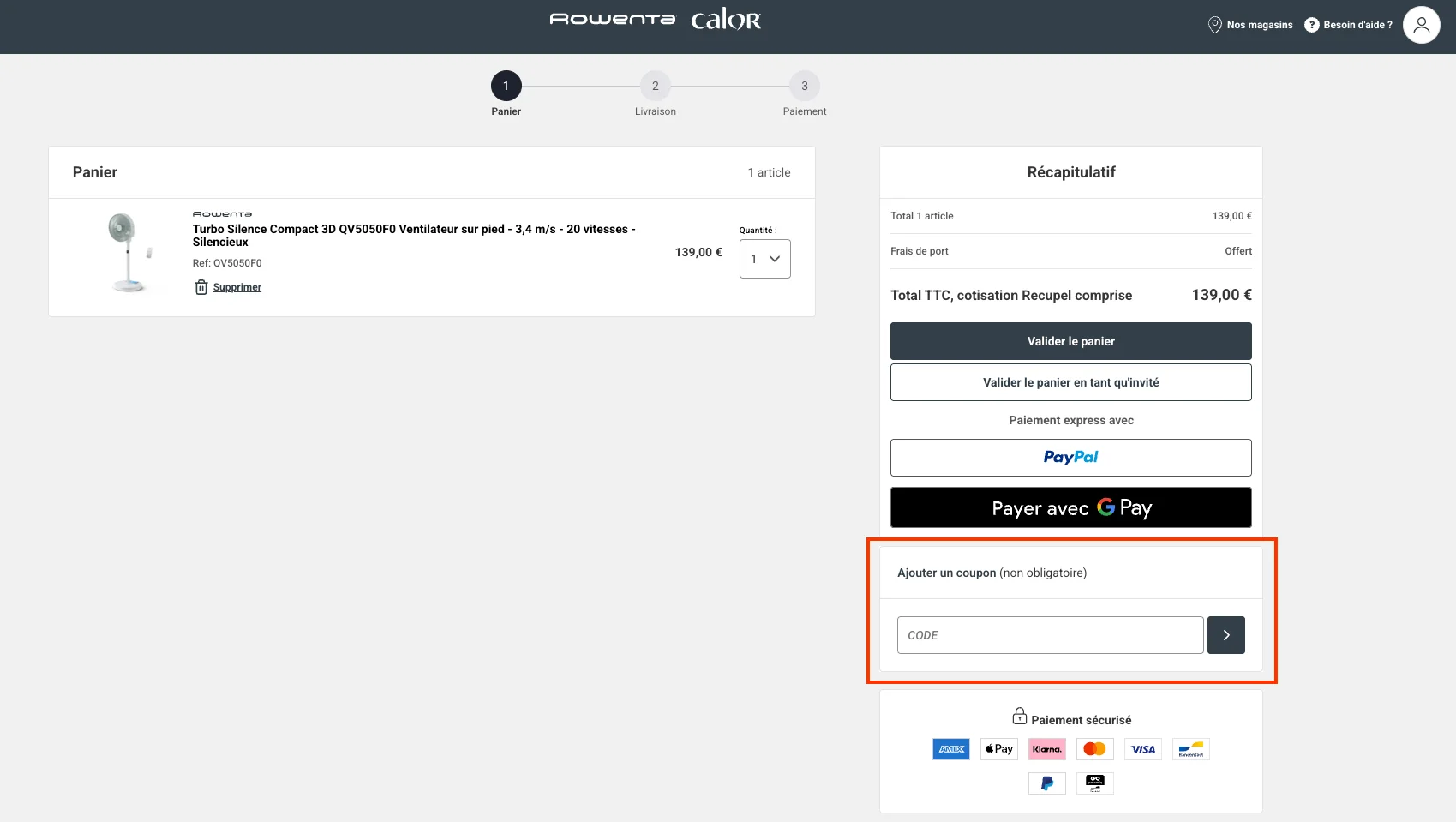Open Nos magasins store locator
This screenshot has width=1456, height=822.
click(1250, 25)
